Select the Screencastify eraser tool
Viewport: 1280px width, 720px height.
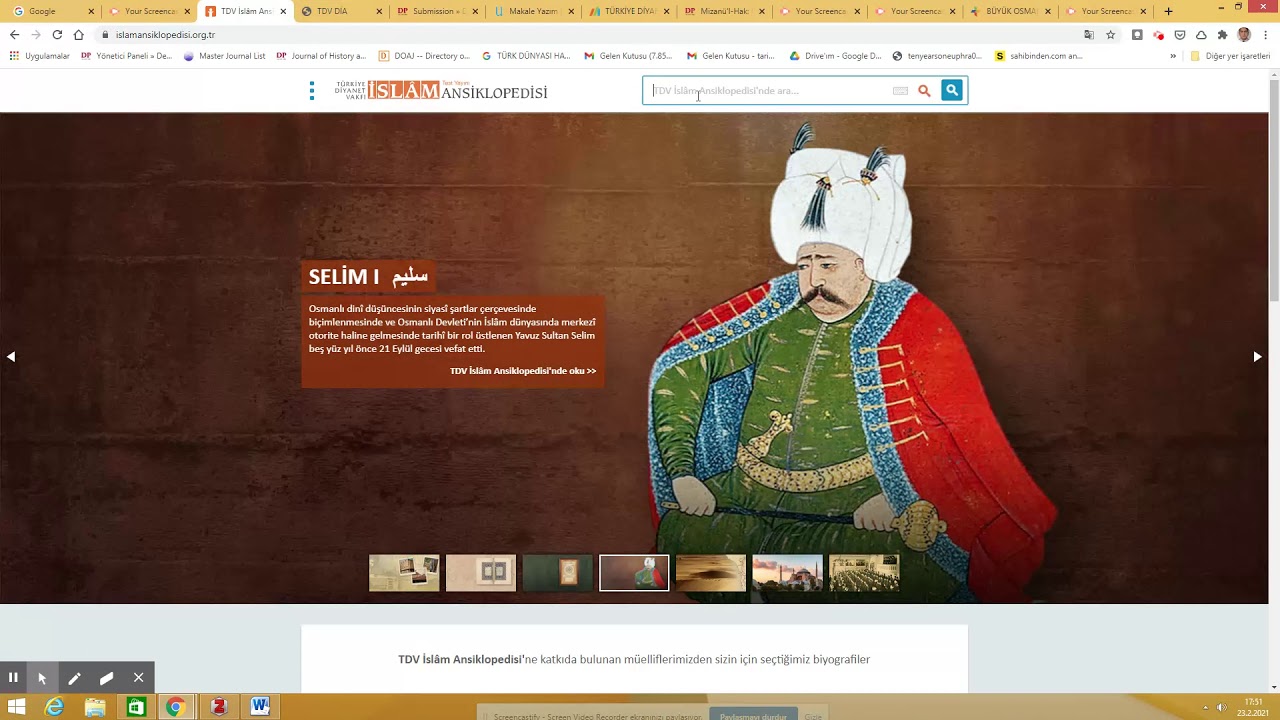tap(106, 677)
